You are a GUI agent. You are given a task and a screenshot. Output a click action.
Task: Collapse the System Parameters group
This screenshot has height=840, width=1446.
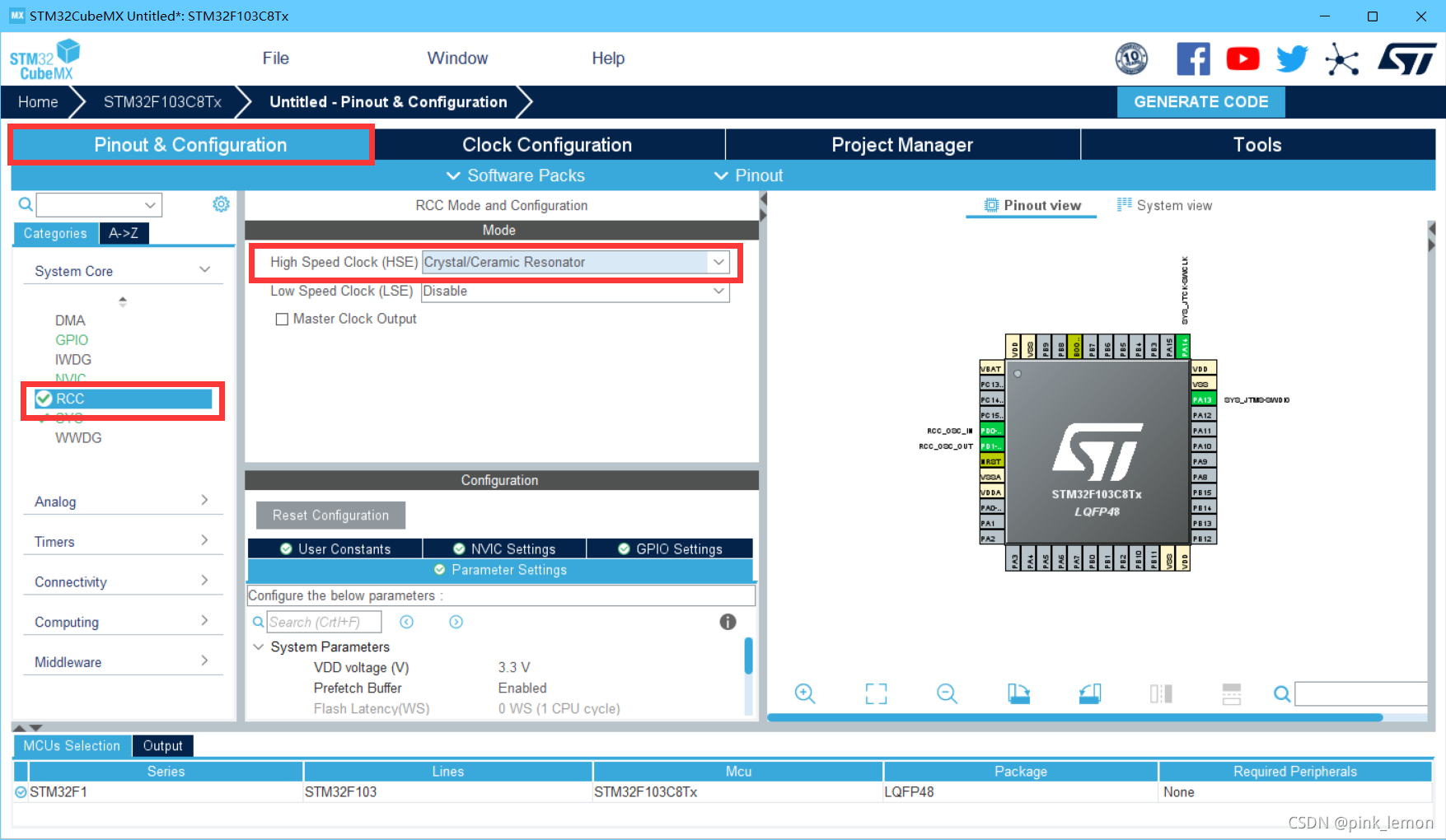point(259,646)
